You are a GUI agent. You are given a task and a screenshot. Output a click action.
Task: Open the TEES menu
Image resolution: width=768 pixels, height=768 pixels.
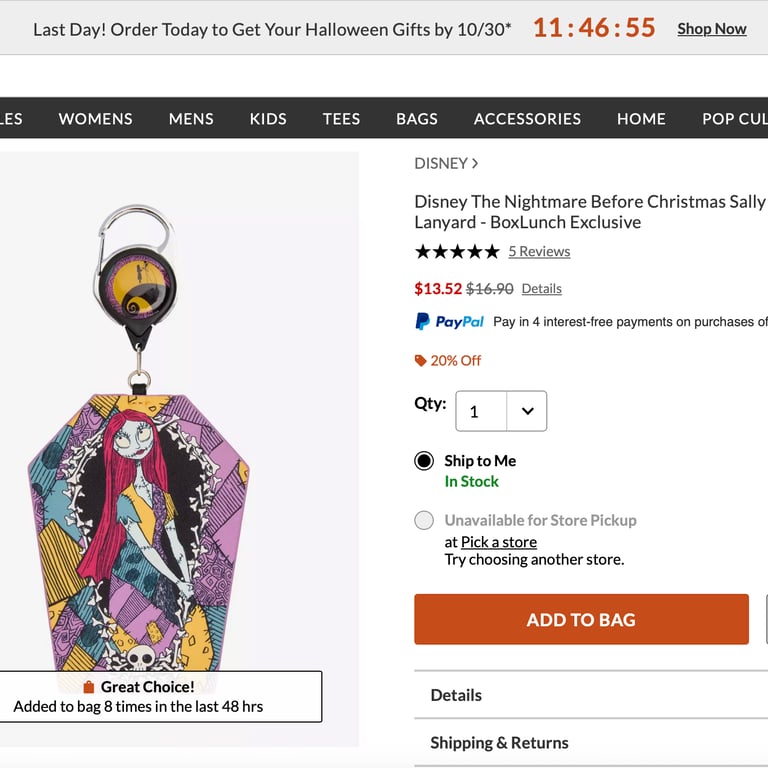tap(341, 119)
